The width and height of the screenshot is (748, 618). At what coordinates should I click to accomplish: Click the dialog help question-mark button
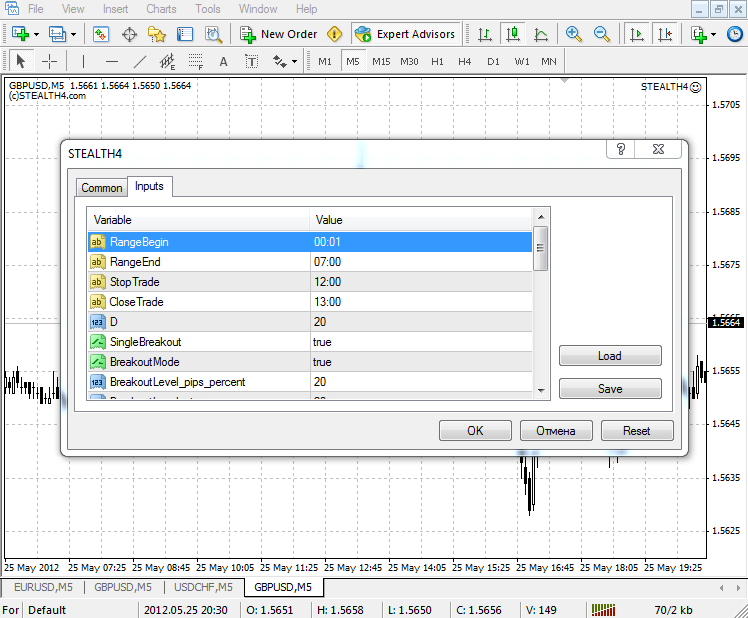tap(621, 149)
